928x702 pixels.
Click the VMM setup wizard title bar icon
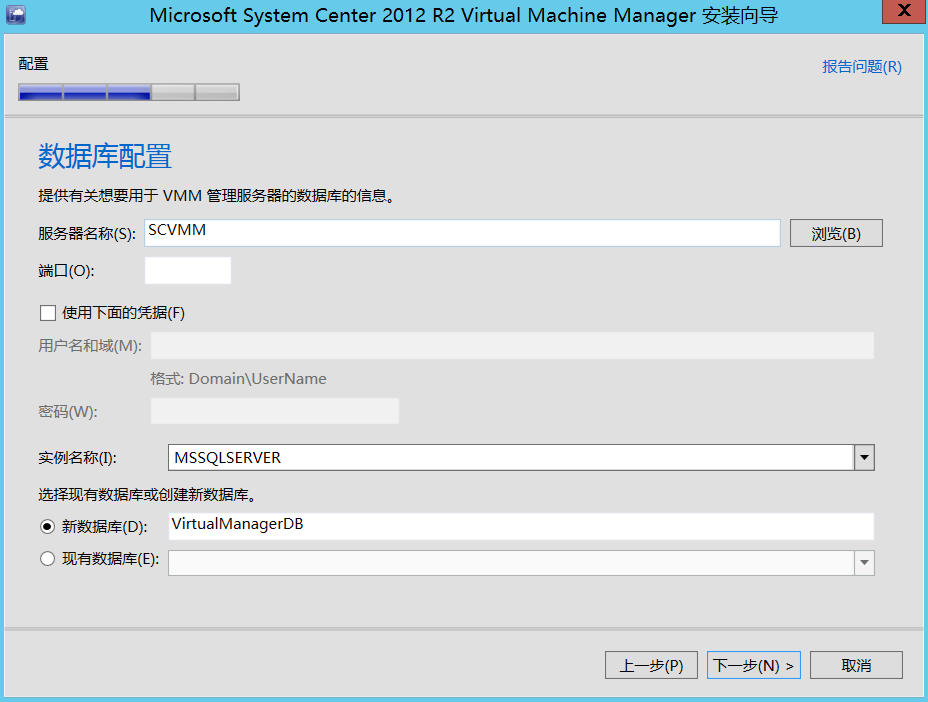pos(16,14)
